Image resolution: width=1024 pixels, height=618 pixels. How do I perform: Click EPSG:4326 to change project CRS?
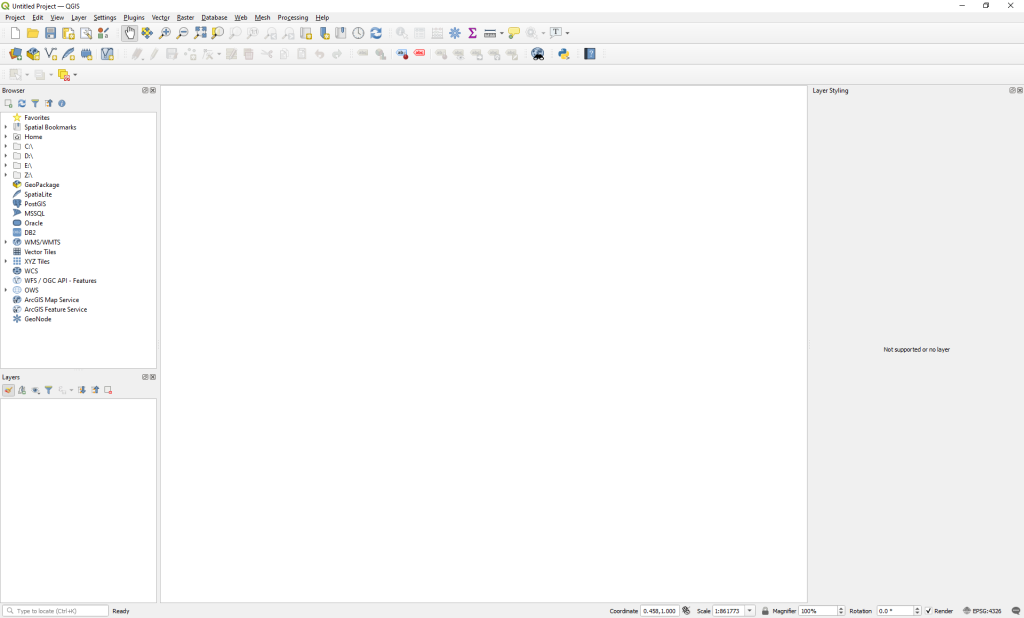point(986,610)
